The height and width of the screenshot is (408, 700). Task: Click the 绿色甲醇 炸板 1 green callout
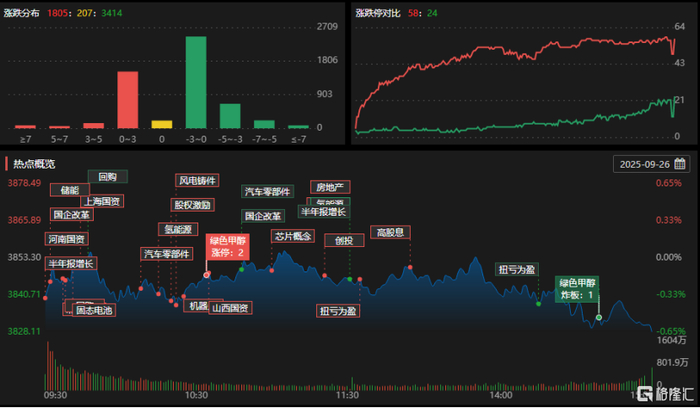coord(577,289)
